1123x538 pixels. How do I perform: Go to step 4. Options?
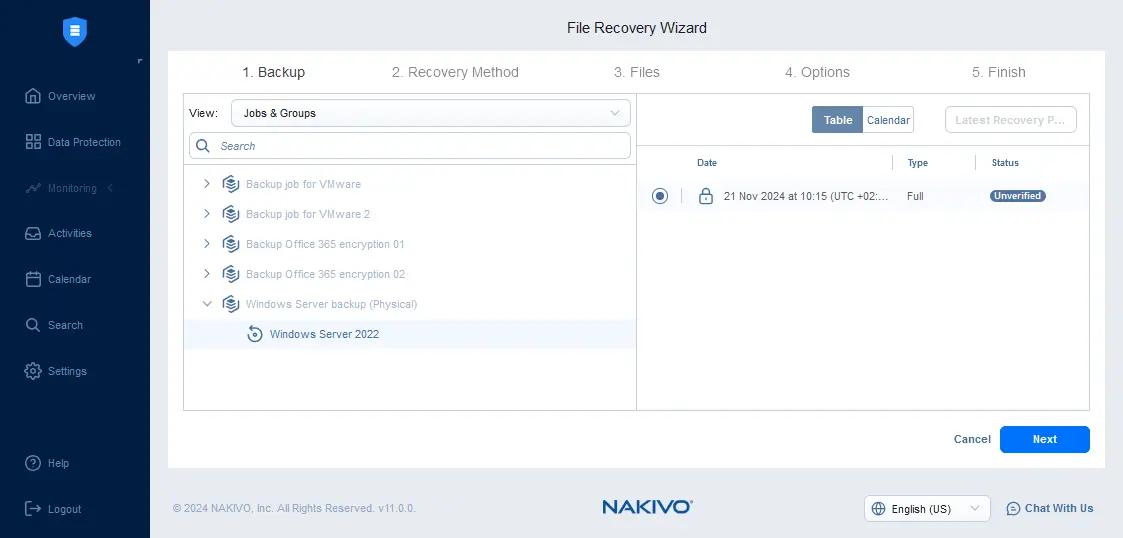click(817, 72)
